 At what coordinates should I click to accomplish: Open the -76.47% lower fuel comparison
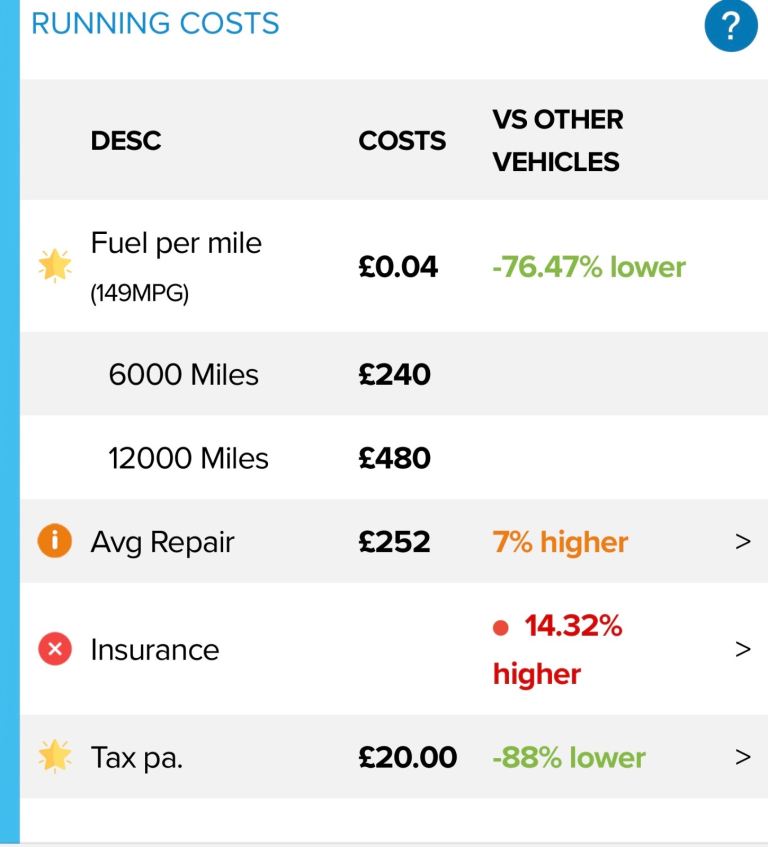589,267
